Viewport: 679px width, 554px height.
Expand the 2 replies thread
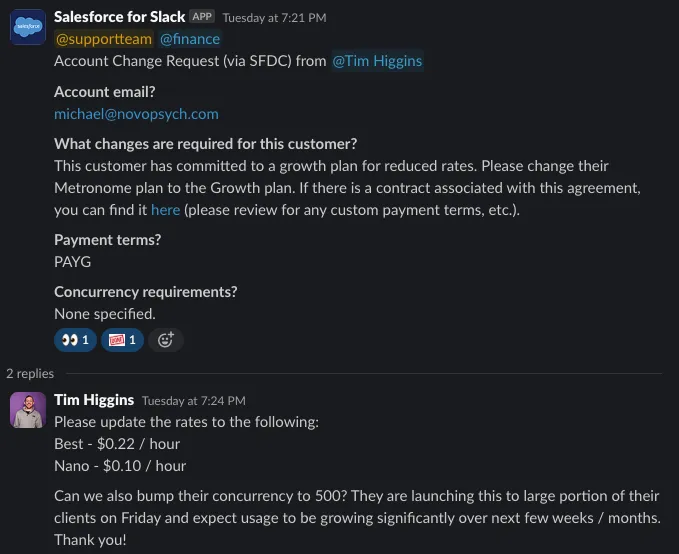[30, 373]
